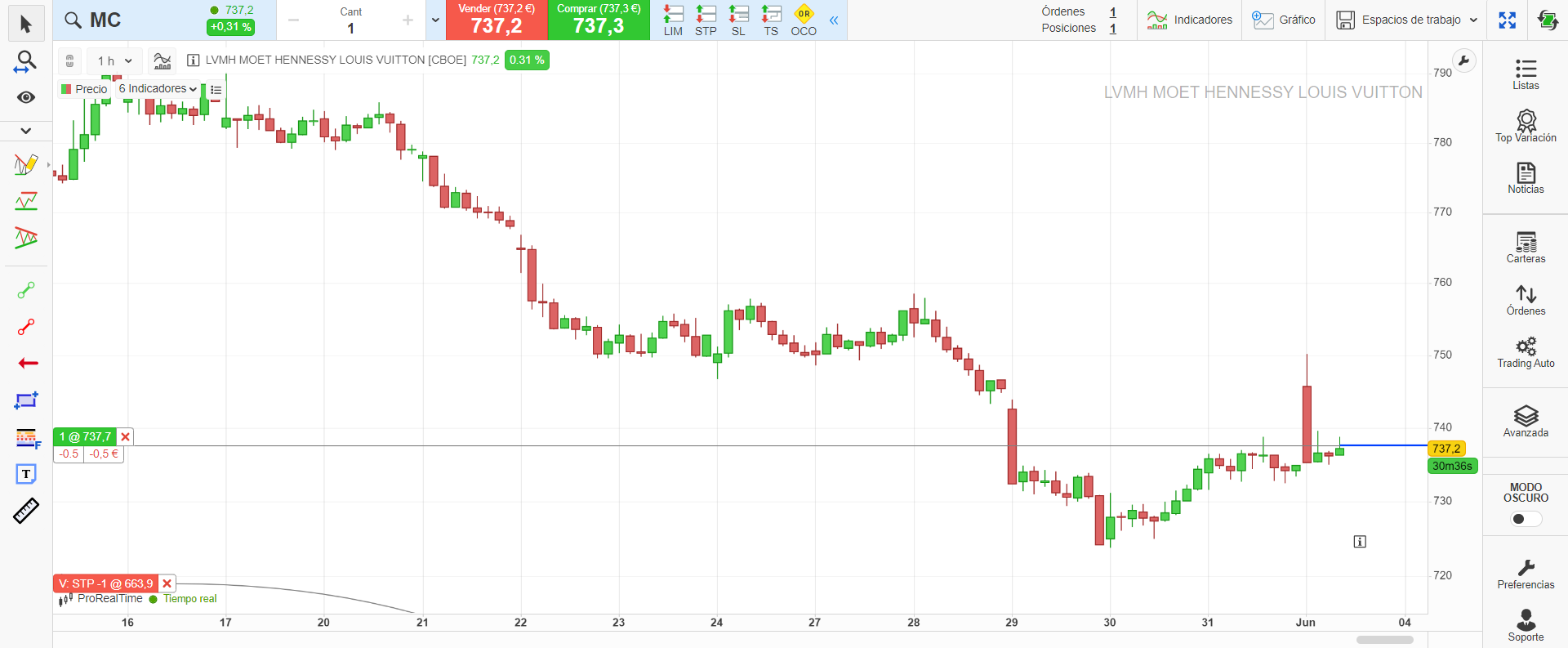Select the red left arrow tool
1568x648 pixels.
pos(28,364)
